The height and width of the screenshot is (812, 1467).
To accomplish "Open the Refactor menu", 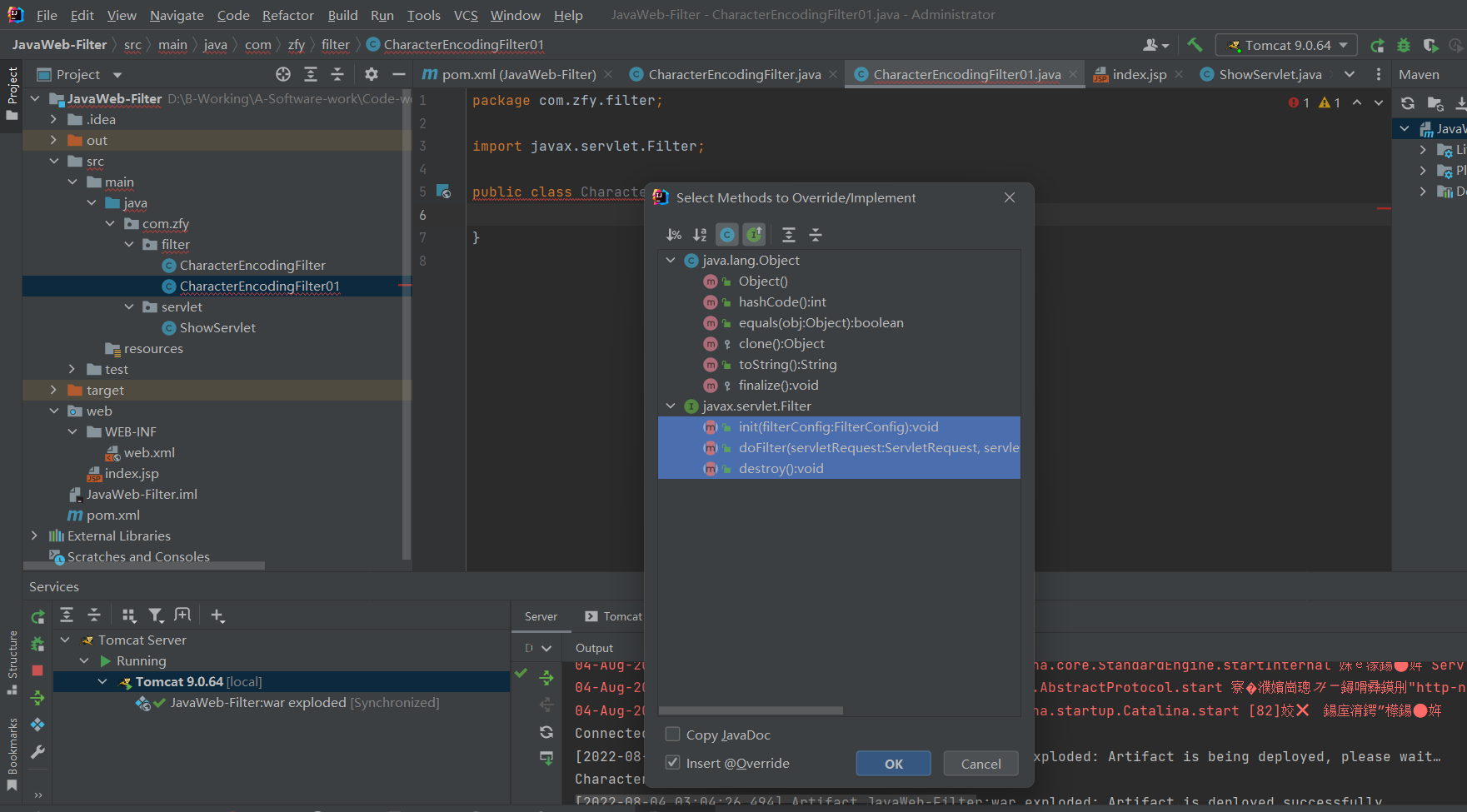I will tap(287, 15).
